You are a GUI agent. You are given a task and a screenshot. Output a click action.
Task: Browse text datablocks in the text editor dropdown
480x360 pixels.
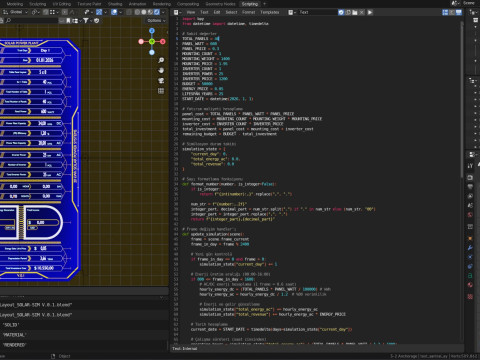pyautogui.click(x=292, y=12)
